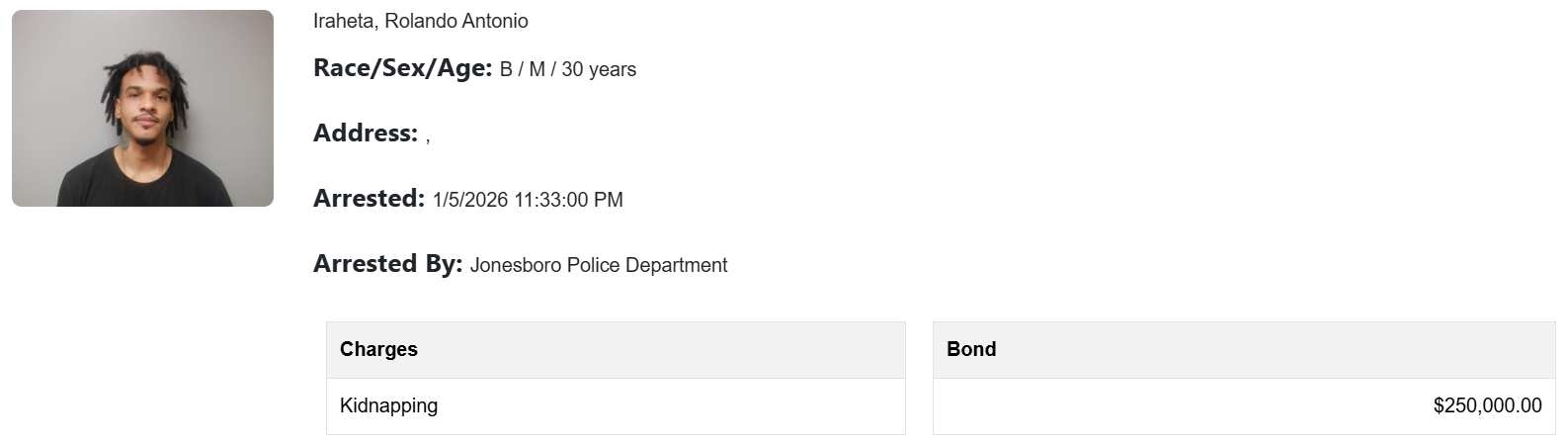
Task: Click the 1/5/2026 arrest date
Action: (x=469, y=200)
